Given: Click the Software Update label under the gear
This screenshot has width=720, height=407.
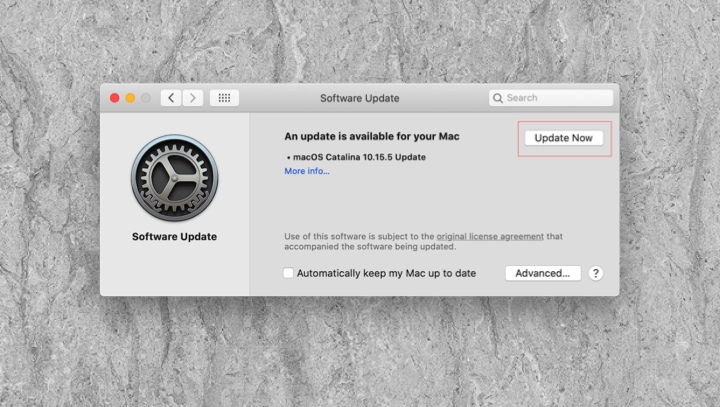Looking at the screenshot, I should coord(174,237).
